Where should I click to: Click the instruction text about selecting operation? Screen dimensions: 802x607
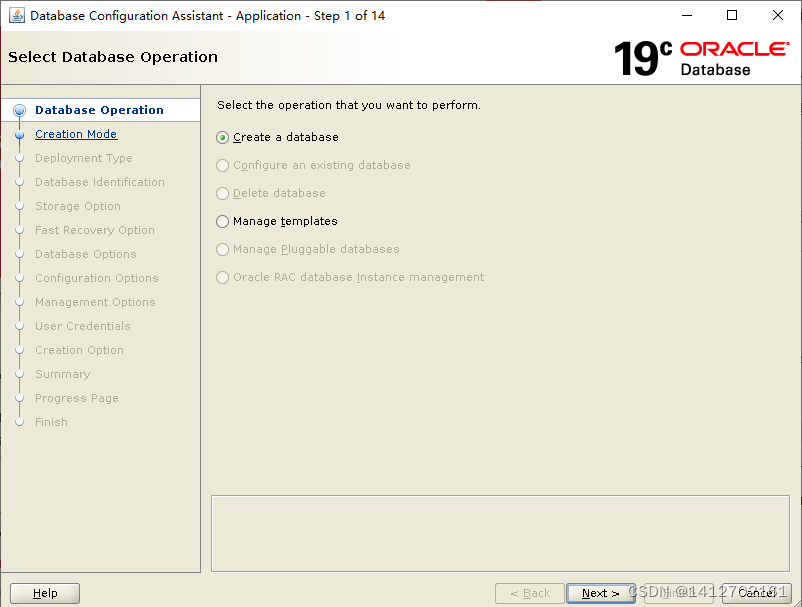(x=349, y=105)
